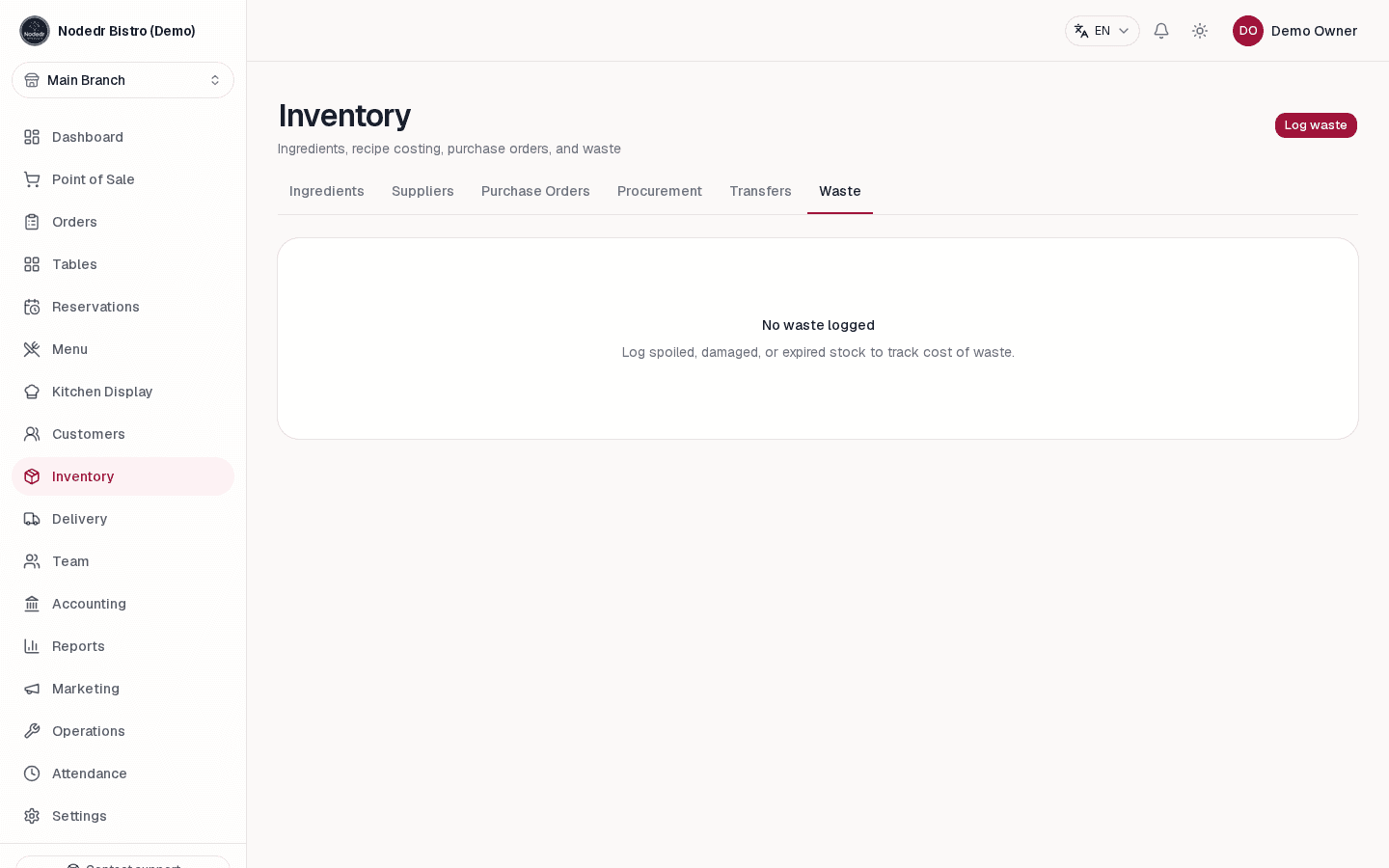Toggle light/dark theme sun icon
The image size is (1389, 868).
(x=1200, y=31)
